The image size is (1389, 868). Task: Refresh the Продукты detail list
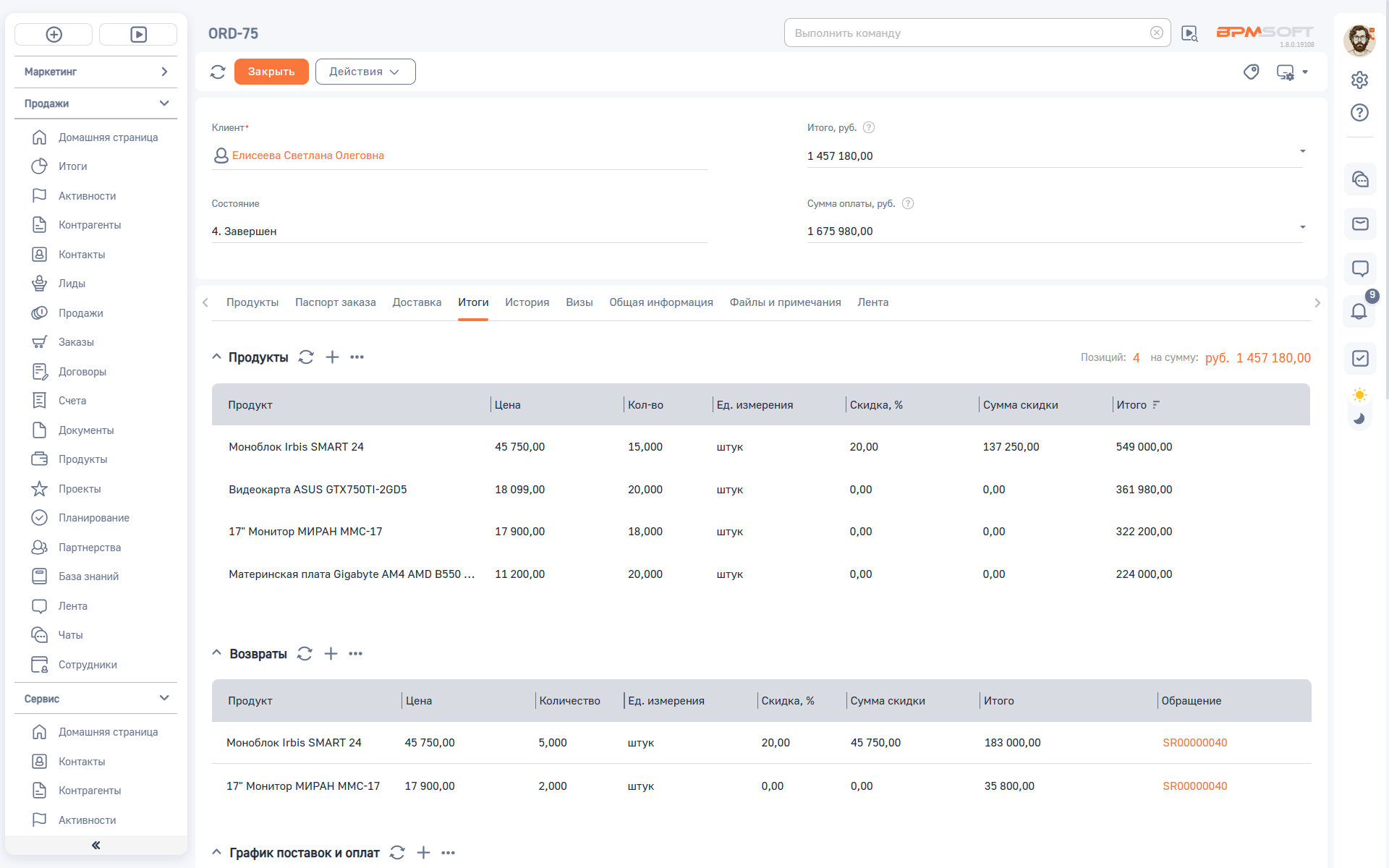(306, 357)
